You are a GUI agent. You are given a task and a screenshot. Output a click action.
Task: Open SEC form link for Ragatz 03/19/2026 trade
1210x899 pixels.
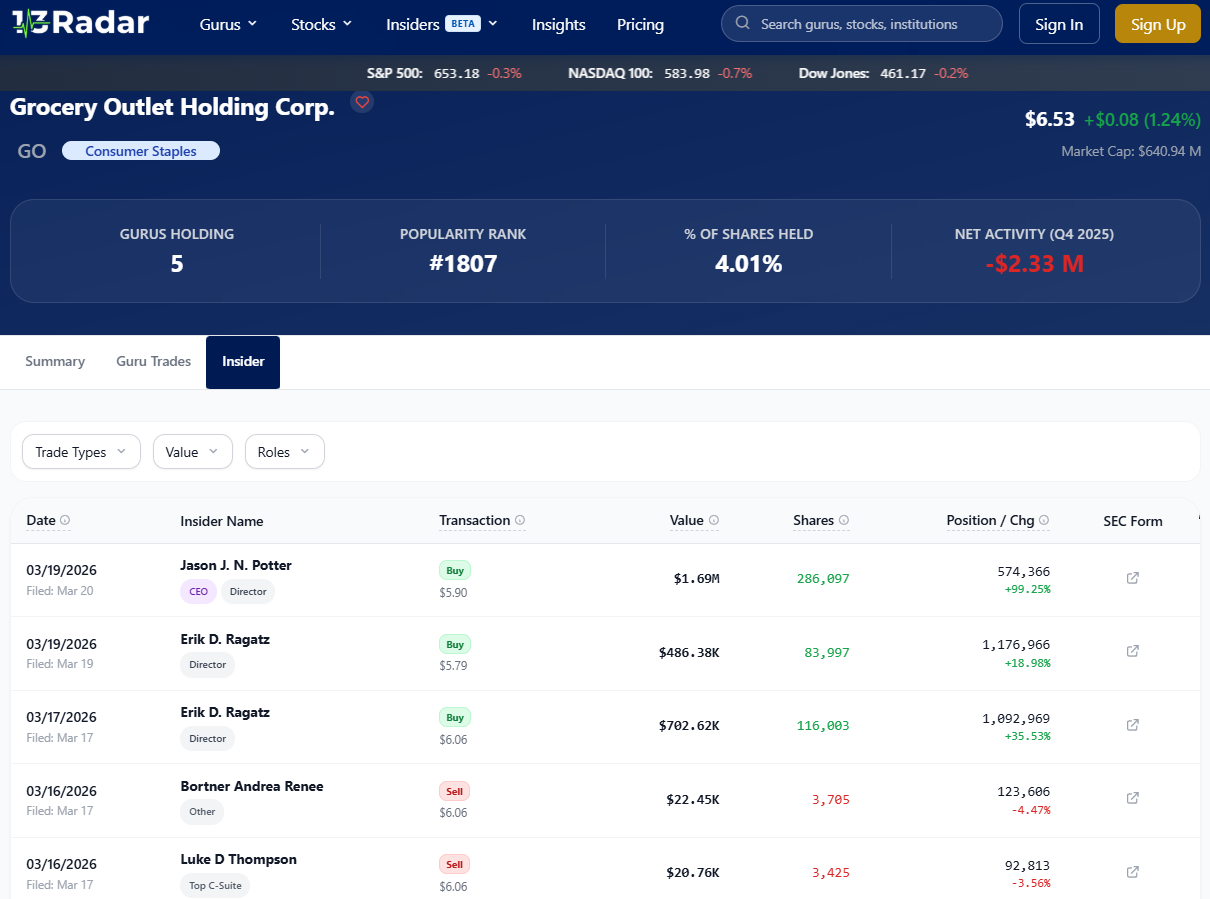pos(1133,651)
